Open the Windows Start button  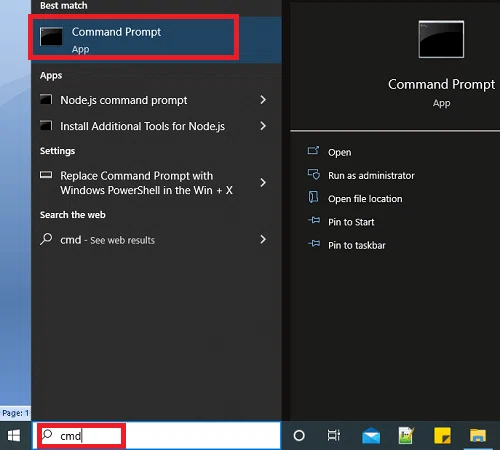[14, 435]
